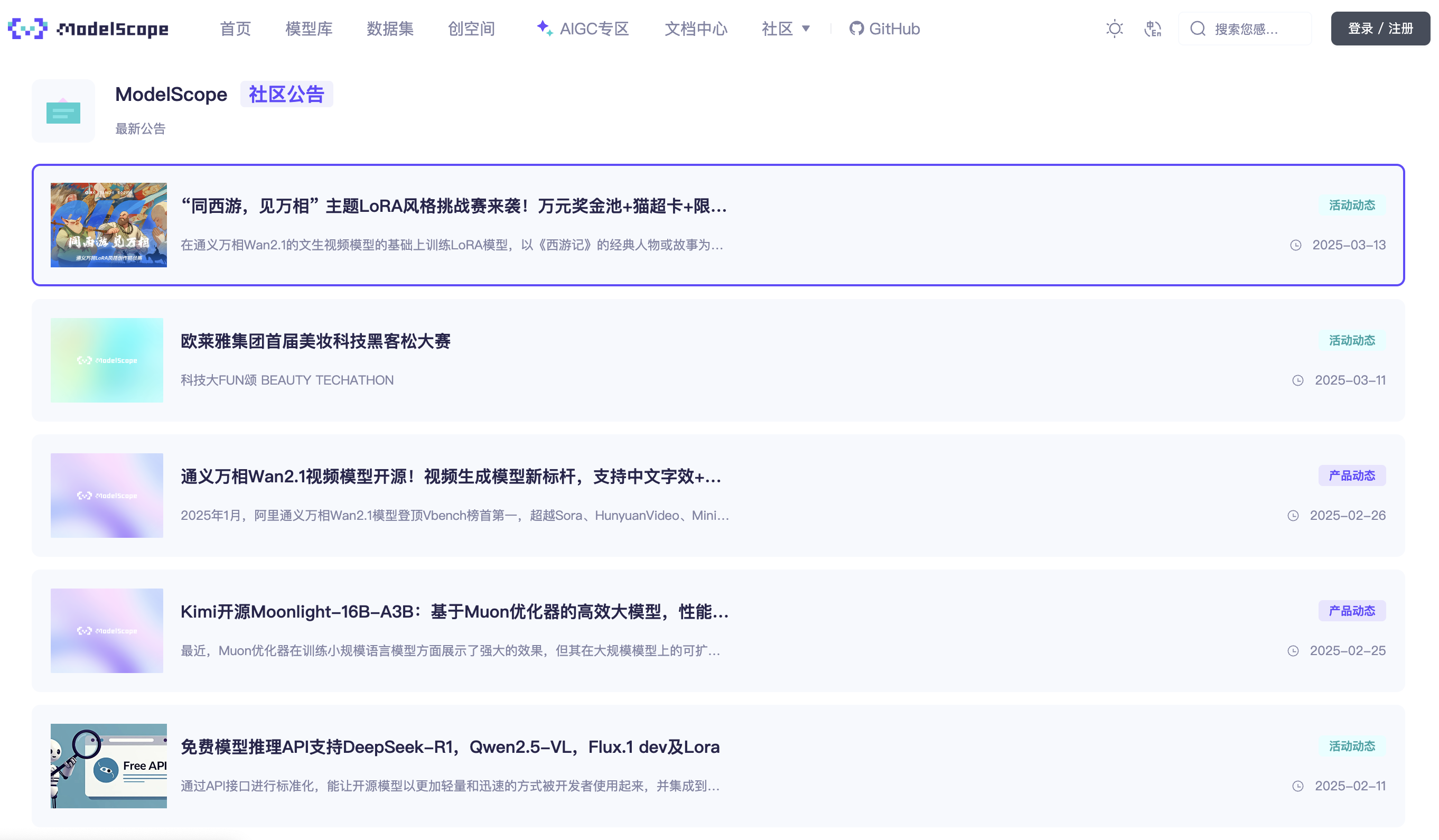This screenshot has height=840, width=1439.
Task: Toggle the light/dark theme sun icon
Action: (x=1114, y=29)
